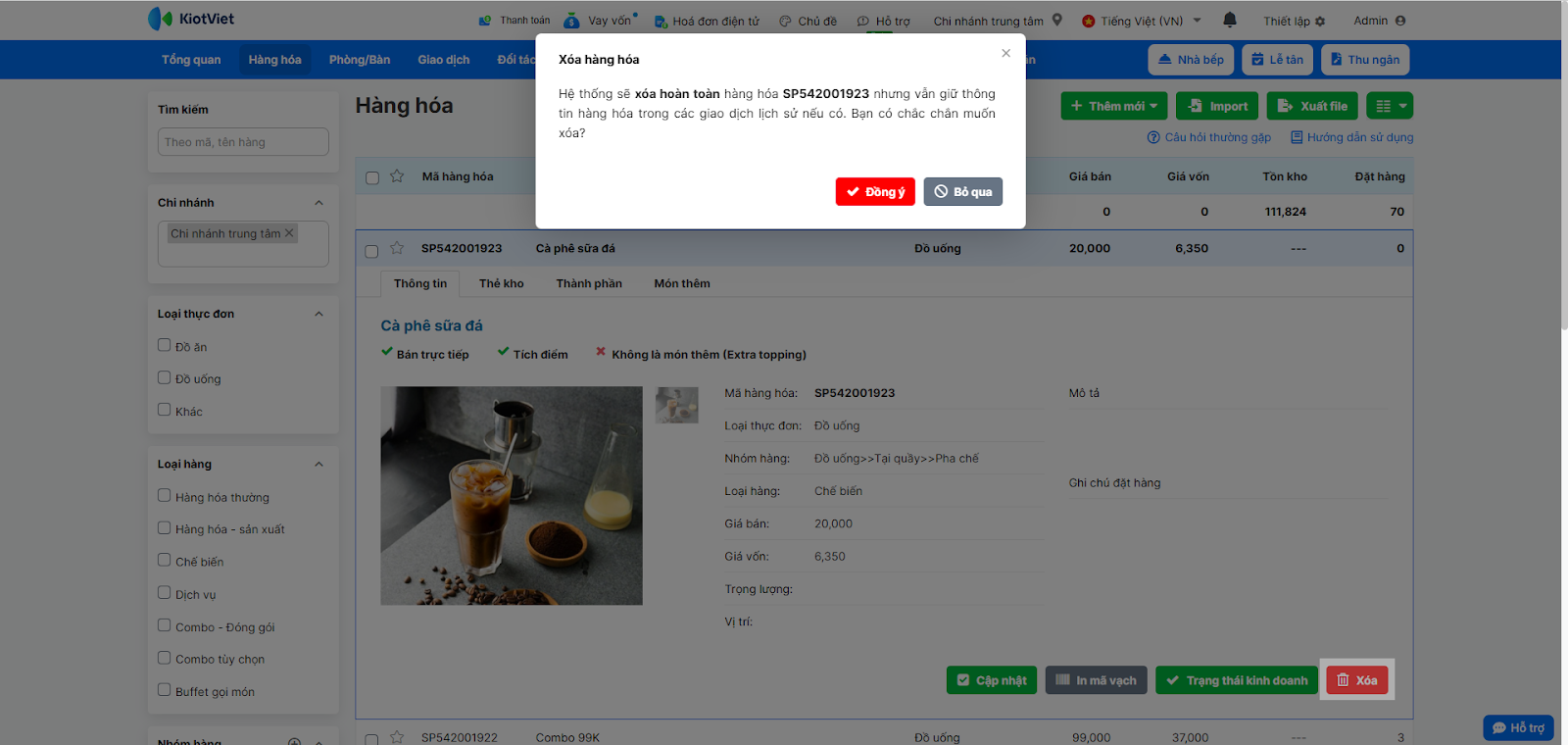Open Hỗ trợ in the top bar

pos(883,21)
